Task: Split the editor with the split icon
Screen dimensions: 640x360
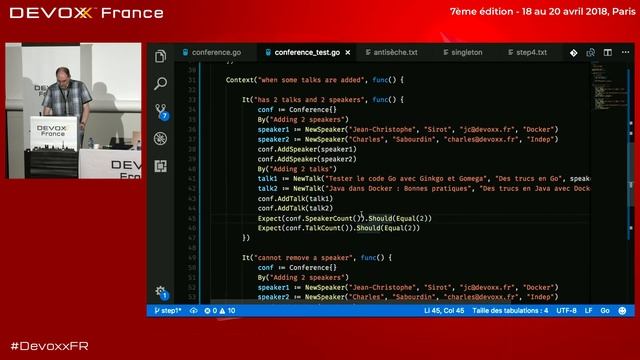Action: point(608,52)
